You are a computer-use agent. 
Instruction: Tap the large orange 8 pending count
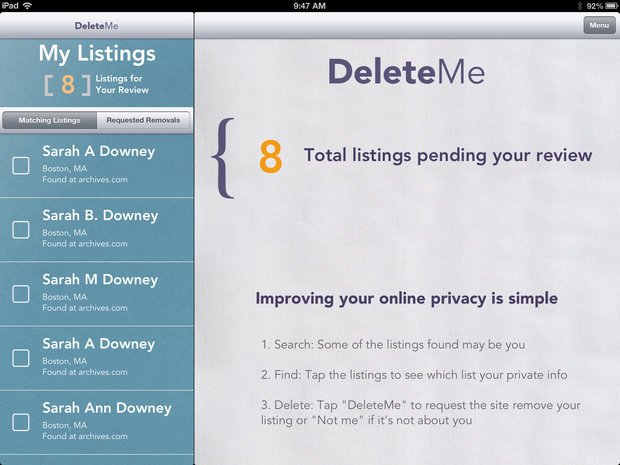click(x=270, y=157)
